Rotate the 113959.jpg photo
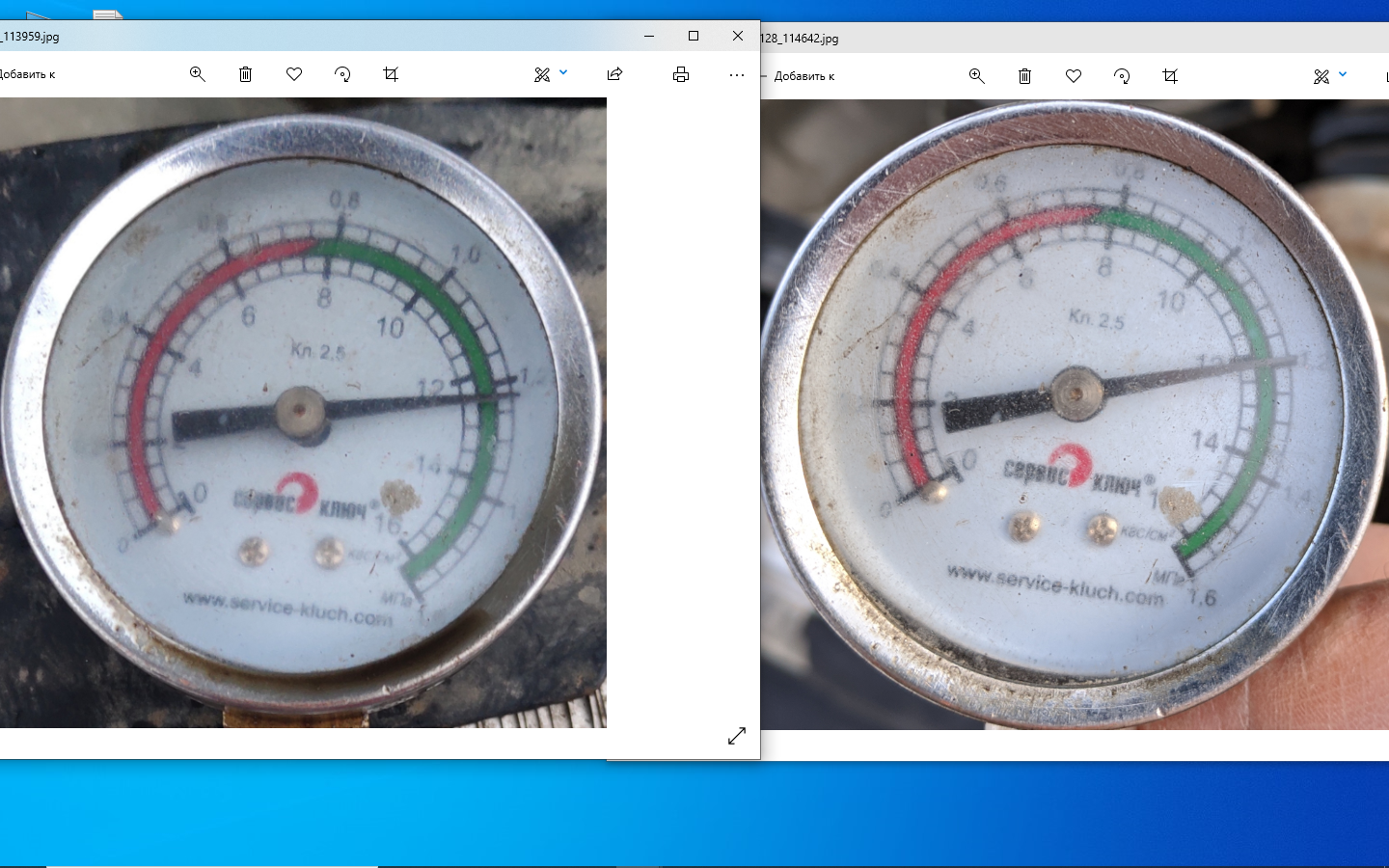 (x=342, y=74)
